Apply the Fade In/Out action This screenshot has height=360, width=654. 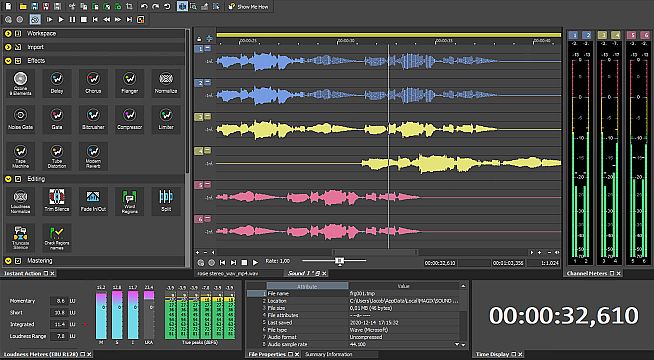click(93, 201)
